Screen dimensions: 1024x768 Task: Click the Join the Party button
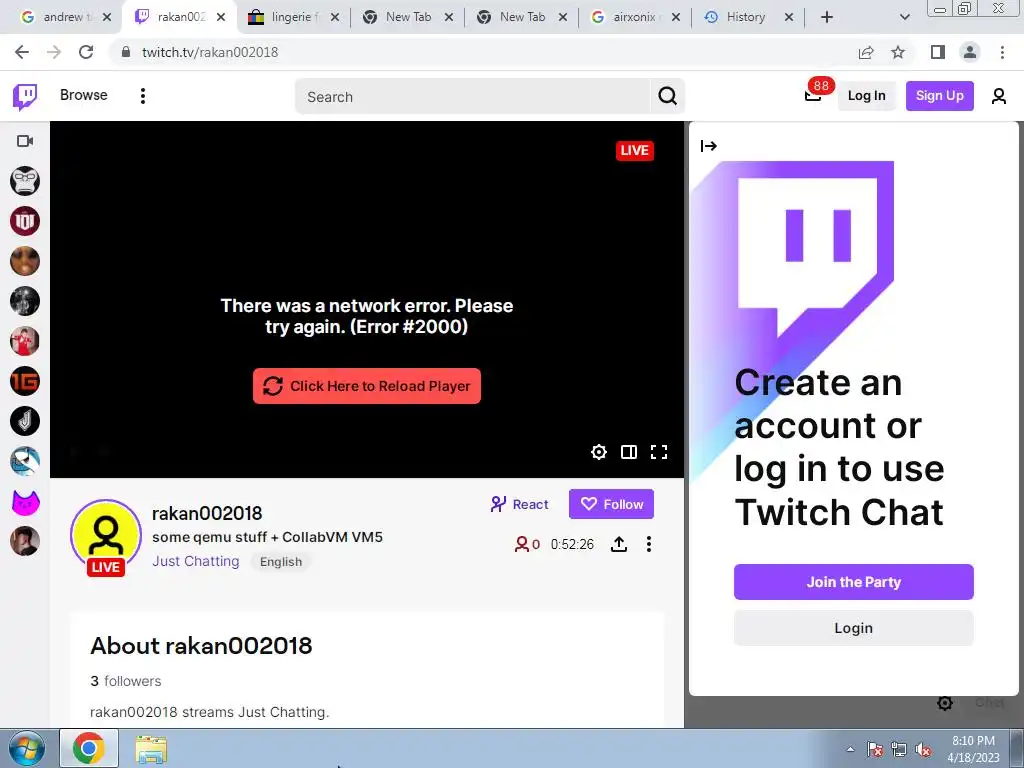click(854, 582)
